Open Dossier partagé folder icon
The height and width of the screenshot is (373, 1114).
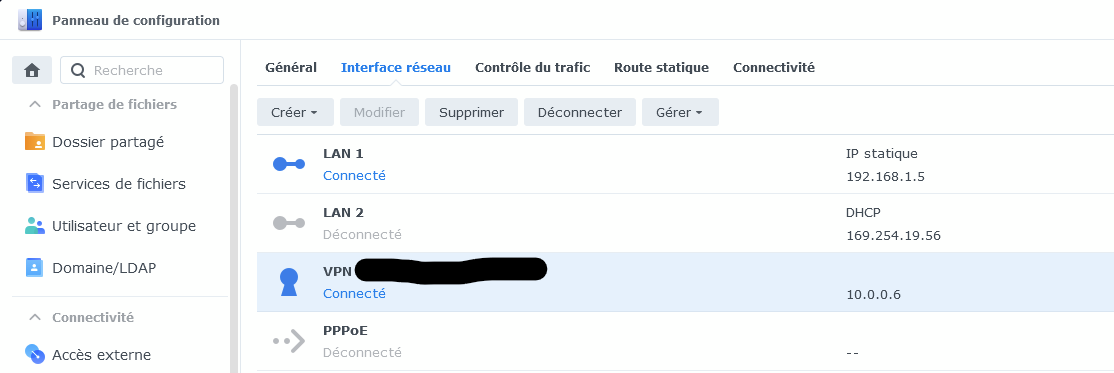pyautogui.click(x=34, y=141)
